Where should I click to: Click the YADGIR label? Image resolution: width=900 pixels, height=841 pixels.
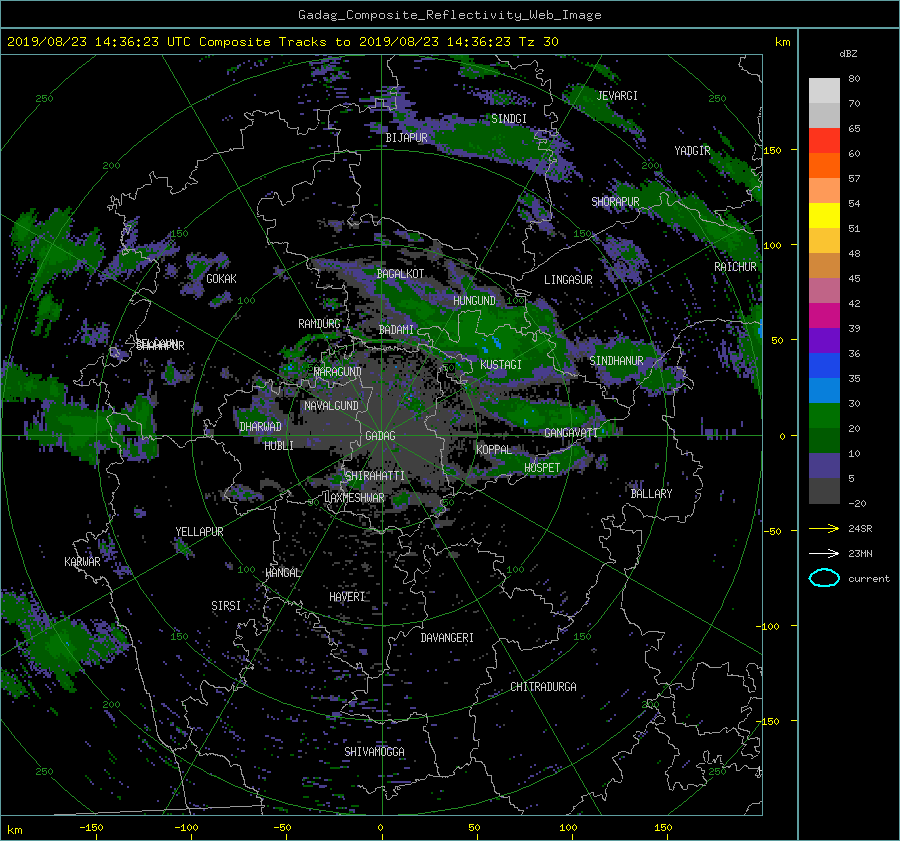tap(692, 151)
